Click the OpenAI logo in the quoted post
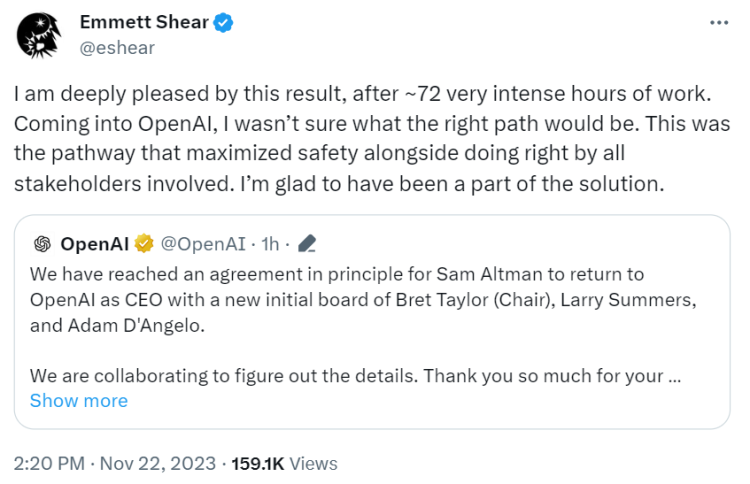Screen dimensions: 750x484 42,244
